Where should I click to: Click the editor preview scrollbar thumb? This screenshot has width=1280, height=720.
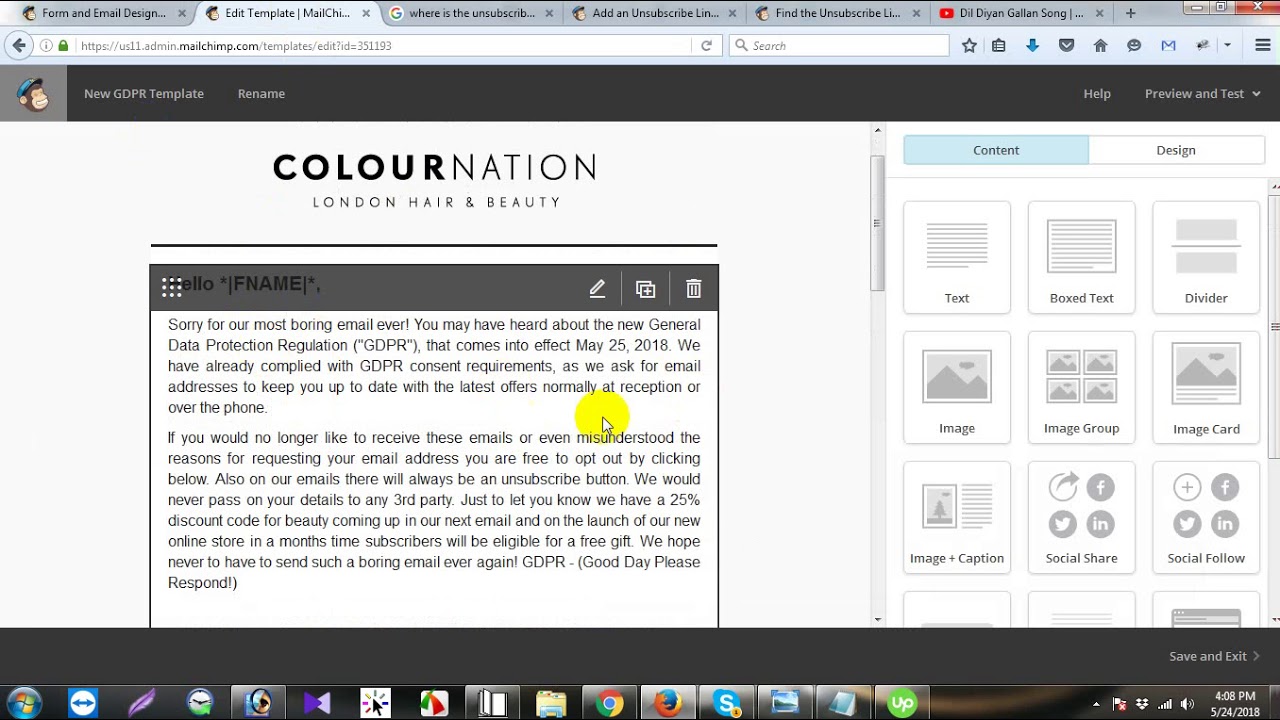point(878,222)
